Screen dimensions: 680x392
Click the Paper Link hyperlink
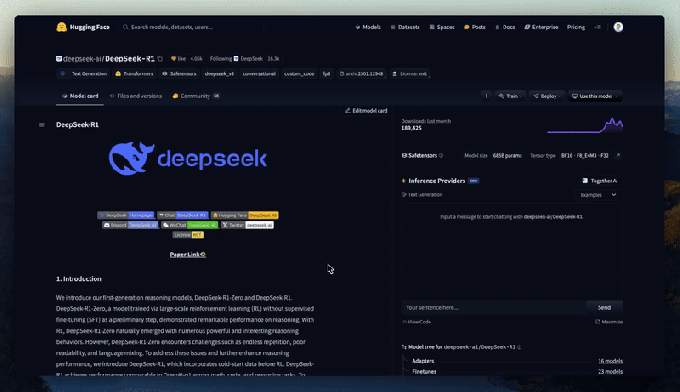click(187, 255)
